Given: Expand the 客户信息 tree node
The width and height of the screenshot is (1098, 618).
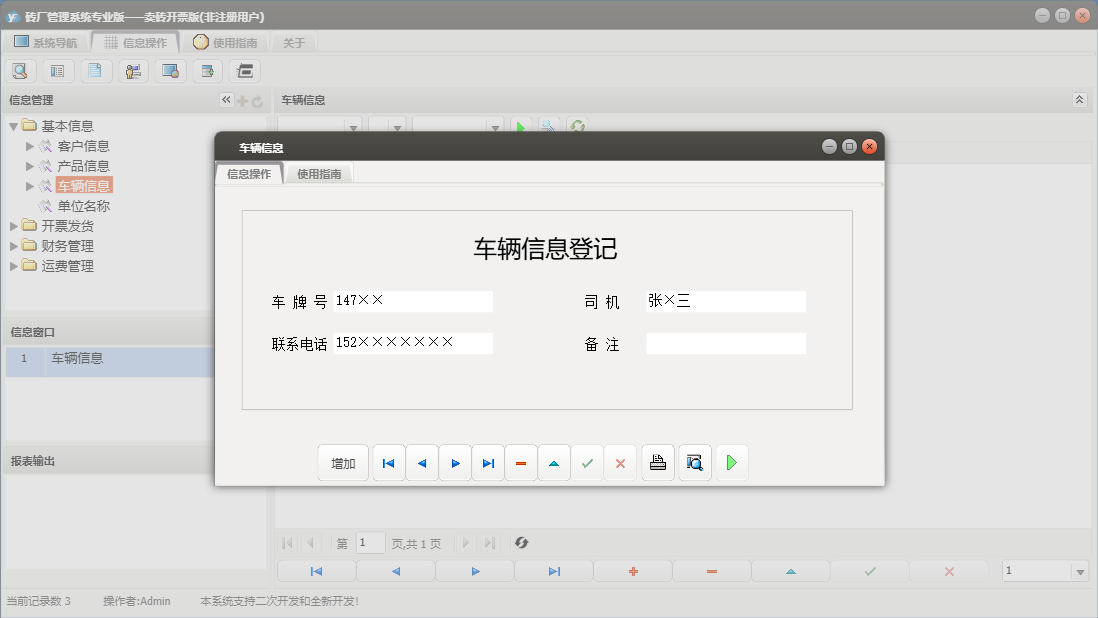Looking at the screenshot, I should point(30,145).
